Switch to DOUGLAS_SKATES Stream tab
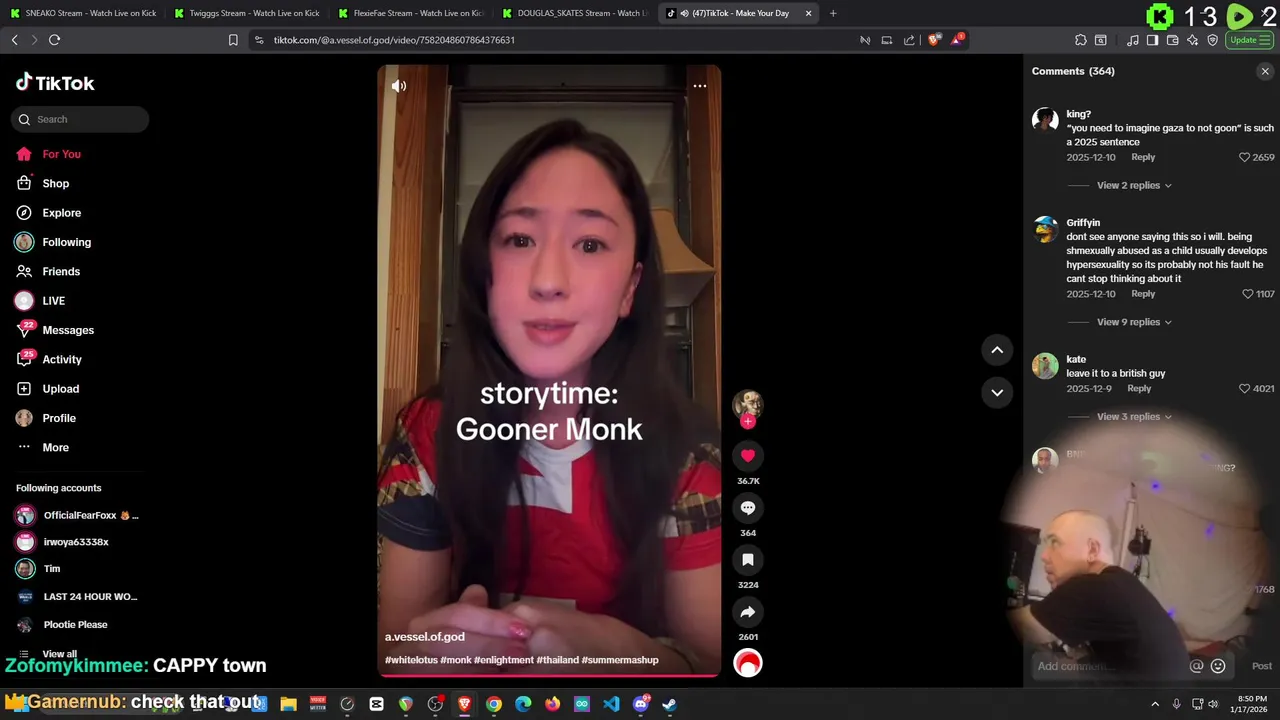The width and height of the screenshot is (1280, 720). [x=575, y=13]
